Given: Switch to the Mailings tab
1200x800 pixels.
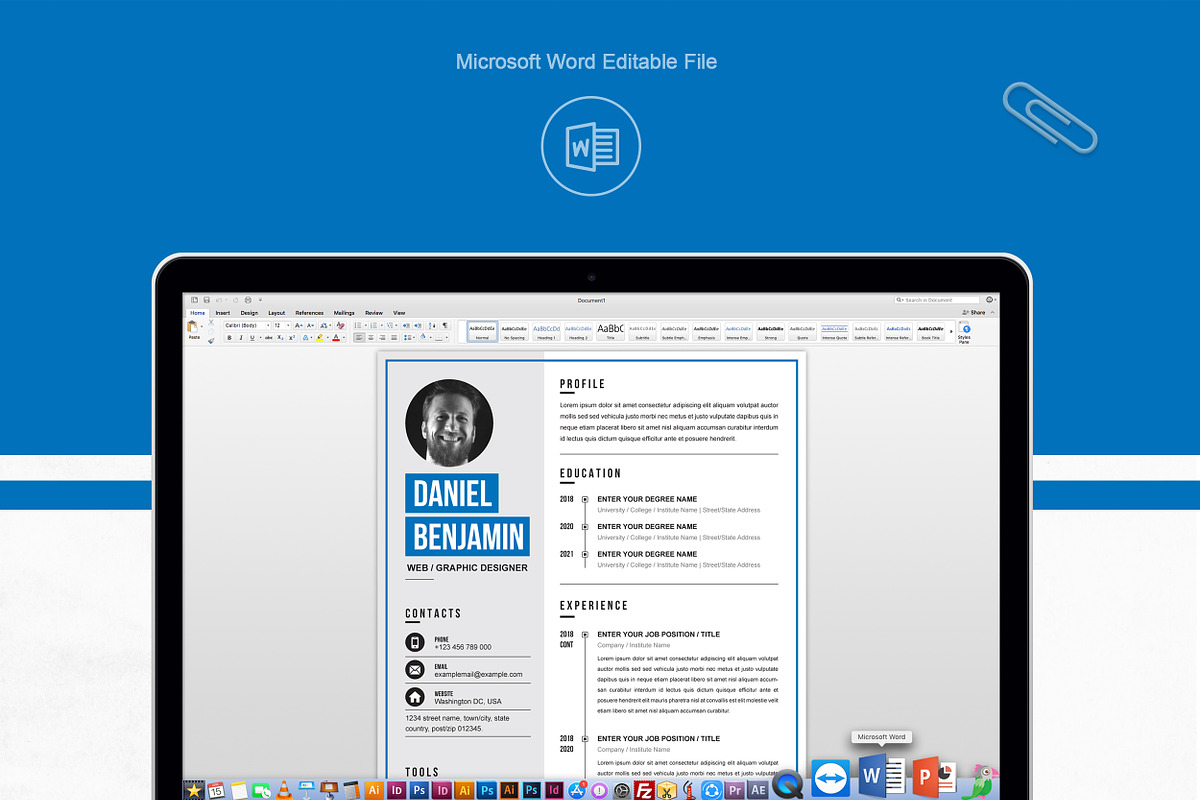Looking at the screenshot, I should tap(344, 313).
